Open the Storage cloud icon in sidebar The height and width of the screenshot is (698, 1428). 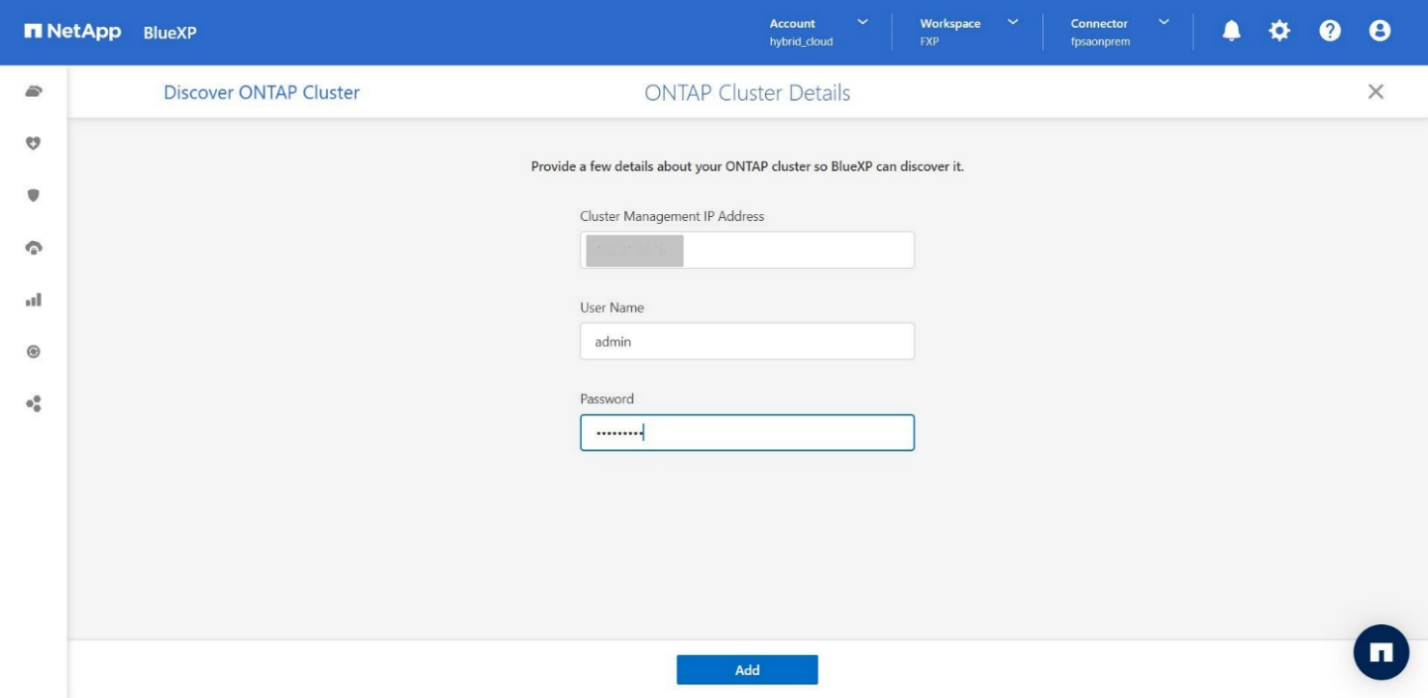click(x=33, y=92)
